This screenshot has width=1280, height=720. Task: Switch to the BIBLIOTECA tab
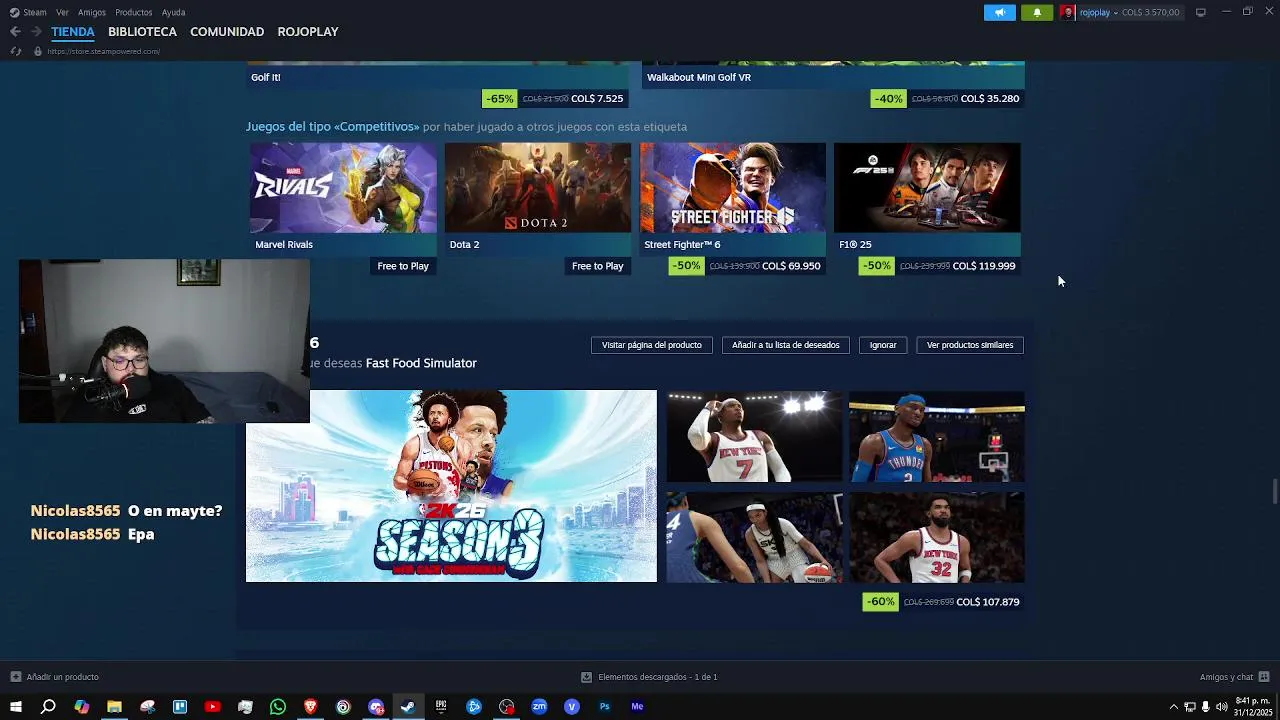(142, 32)
